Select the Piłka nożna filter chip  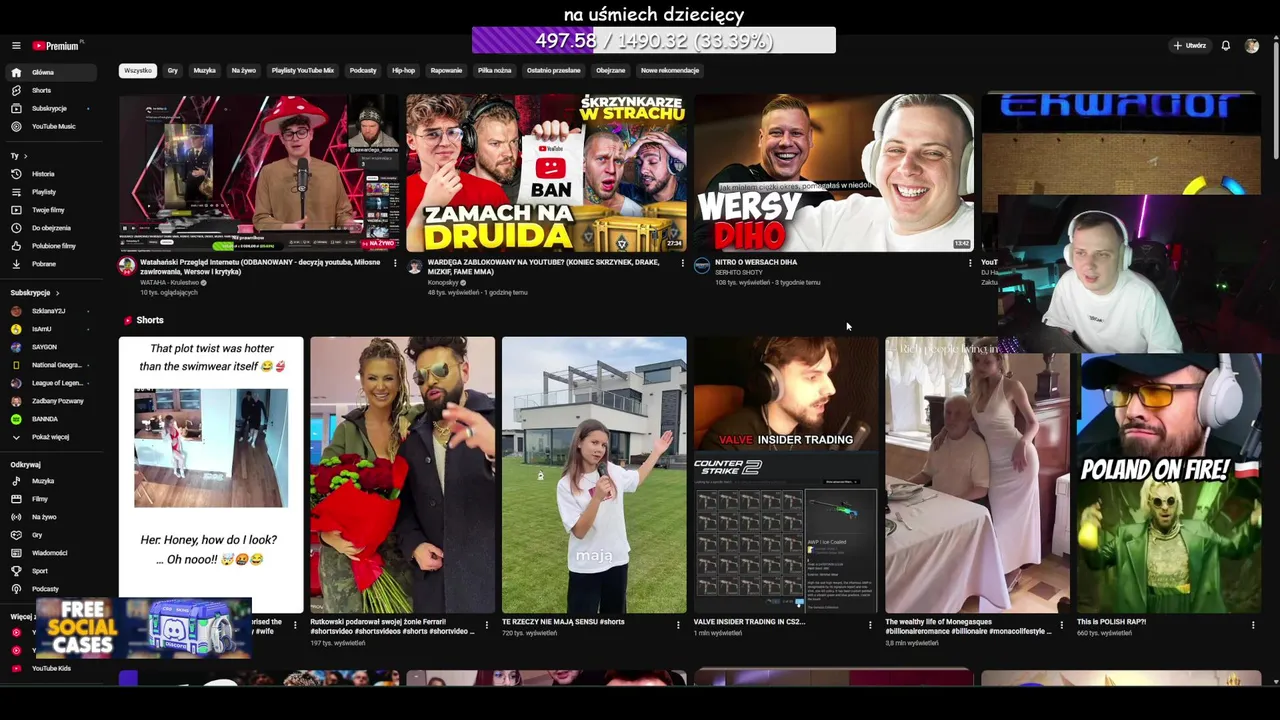coord(494,71)
